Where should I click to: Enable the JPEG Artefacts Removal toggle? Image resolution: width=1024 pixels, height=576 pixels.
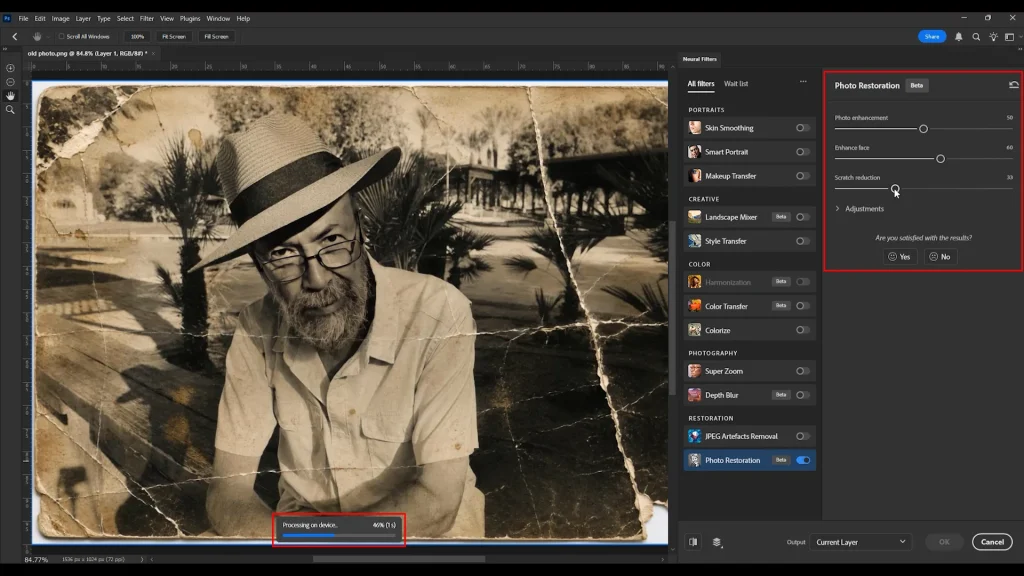click(x=803, y=436)
